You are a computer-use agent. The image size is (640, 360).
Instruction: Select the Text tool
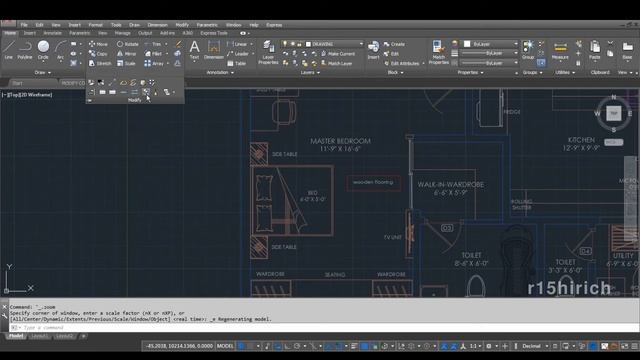(194, 50)
